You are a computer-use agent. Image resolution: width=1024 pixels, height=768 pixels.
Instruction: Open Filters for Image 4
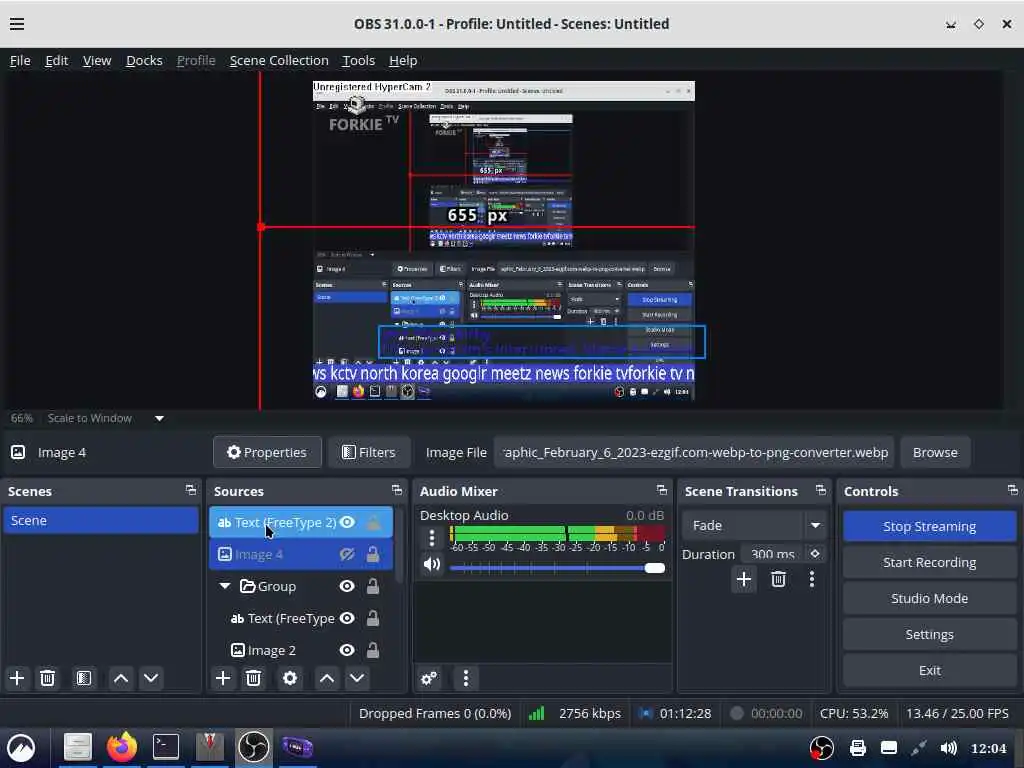[x=369, y=453]
